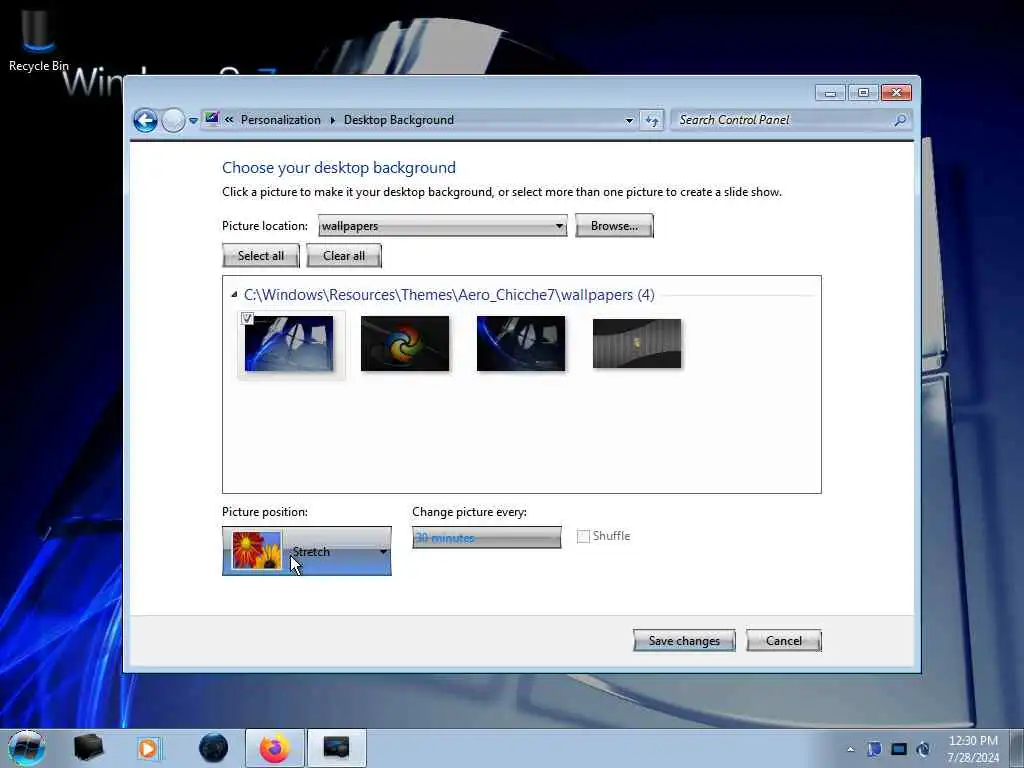Open the Picture location dropdown
Viewport: 1024px width, 768px height.
click(x=443, y=226)
